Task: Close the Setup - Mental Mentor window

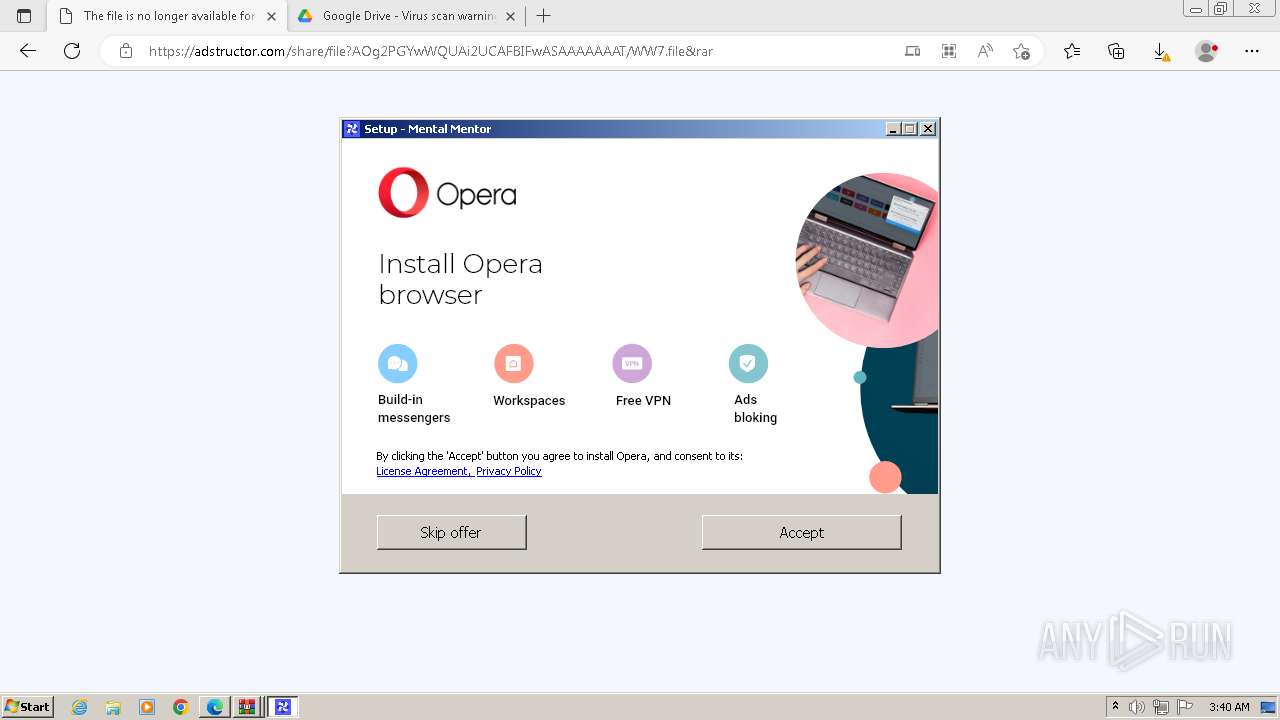Action: point(928,129)
